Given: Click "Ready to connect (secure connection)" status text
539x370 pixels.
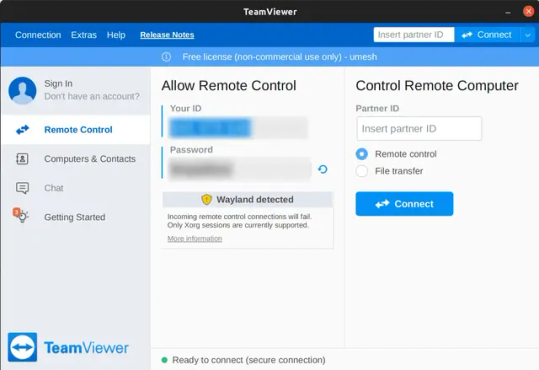Looking at the screenshot, I should coord(249,360).
